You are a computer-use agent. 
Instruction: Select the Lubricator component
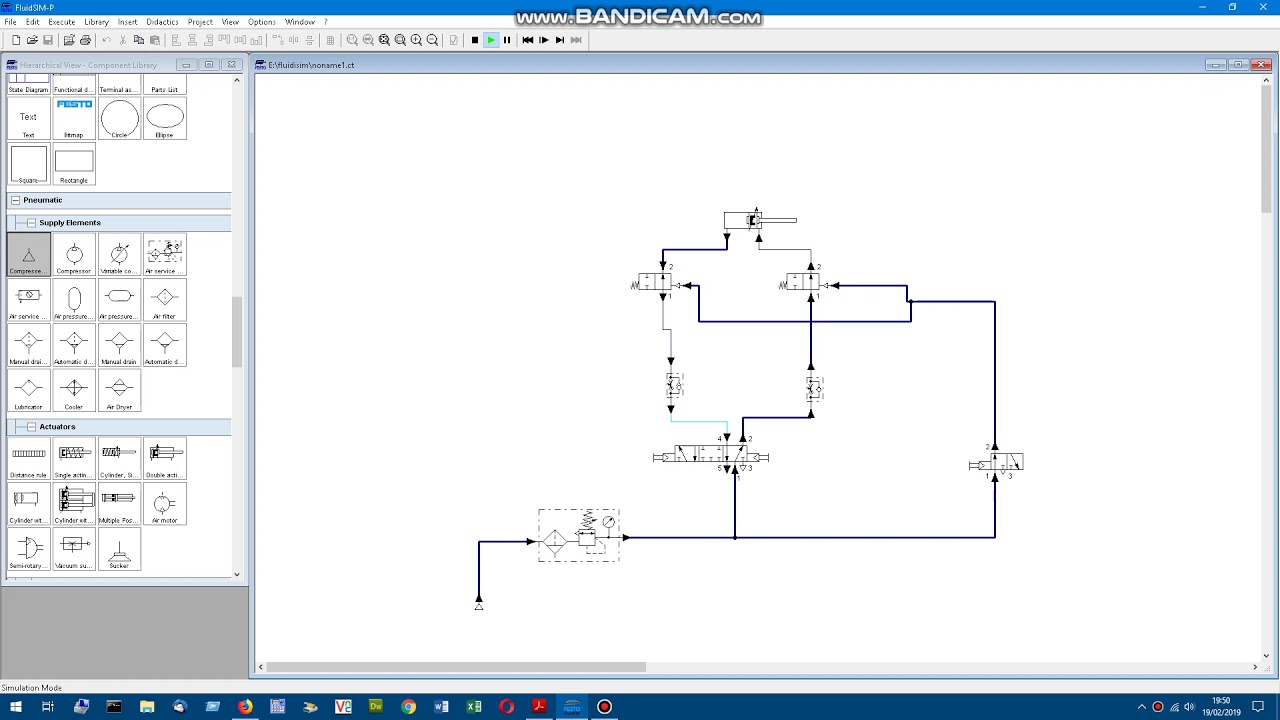pyautogui.click(x=28, y=392)
